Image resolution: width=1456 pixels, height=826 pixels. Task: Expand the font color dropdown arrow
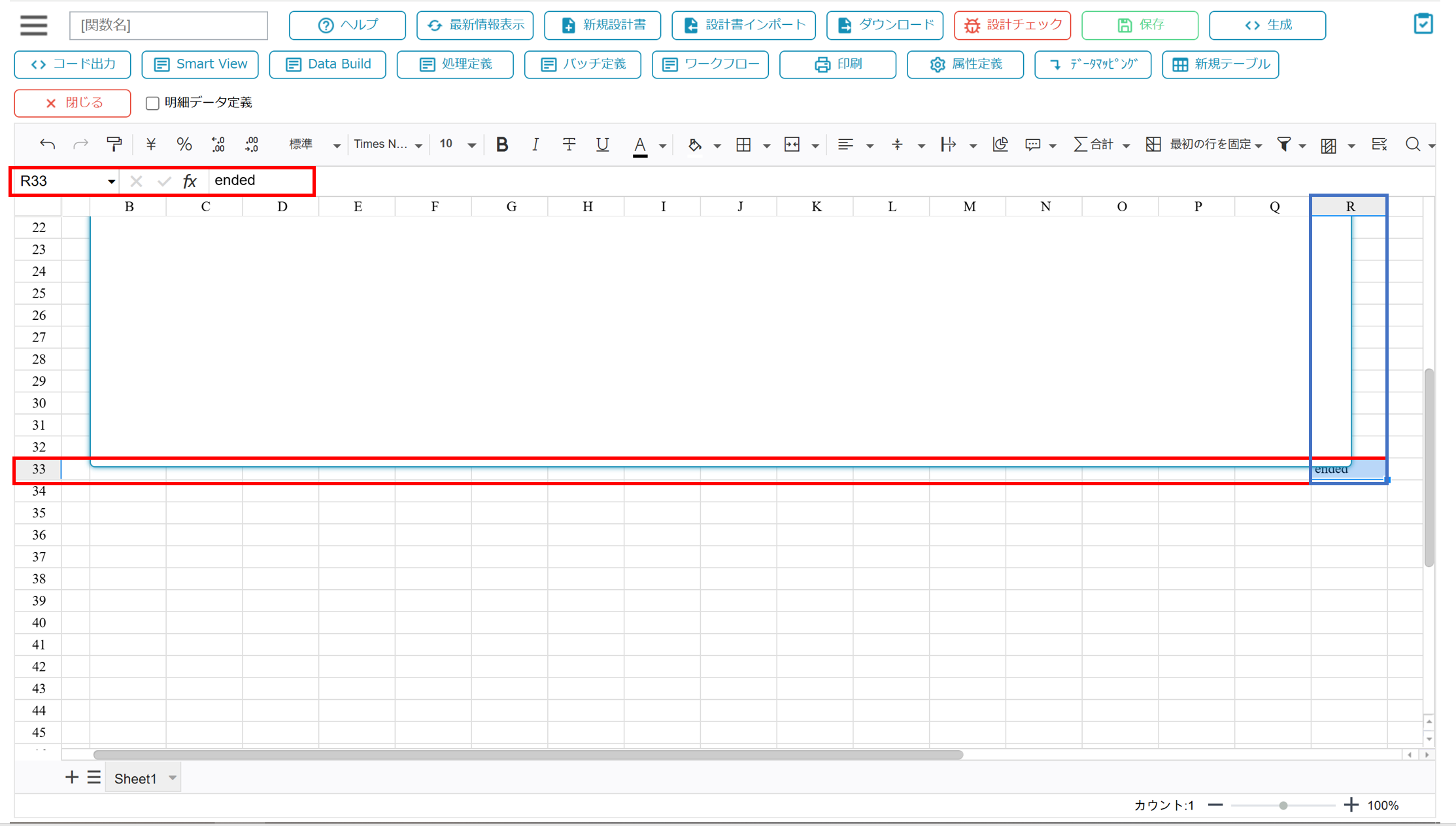coord(662,145)
